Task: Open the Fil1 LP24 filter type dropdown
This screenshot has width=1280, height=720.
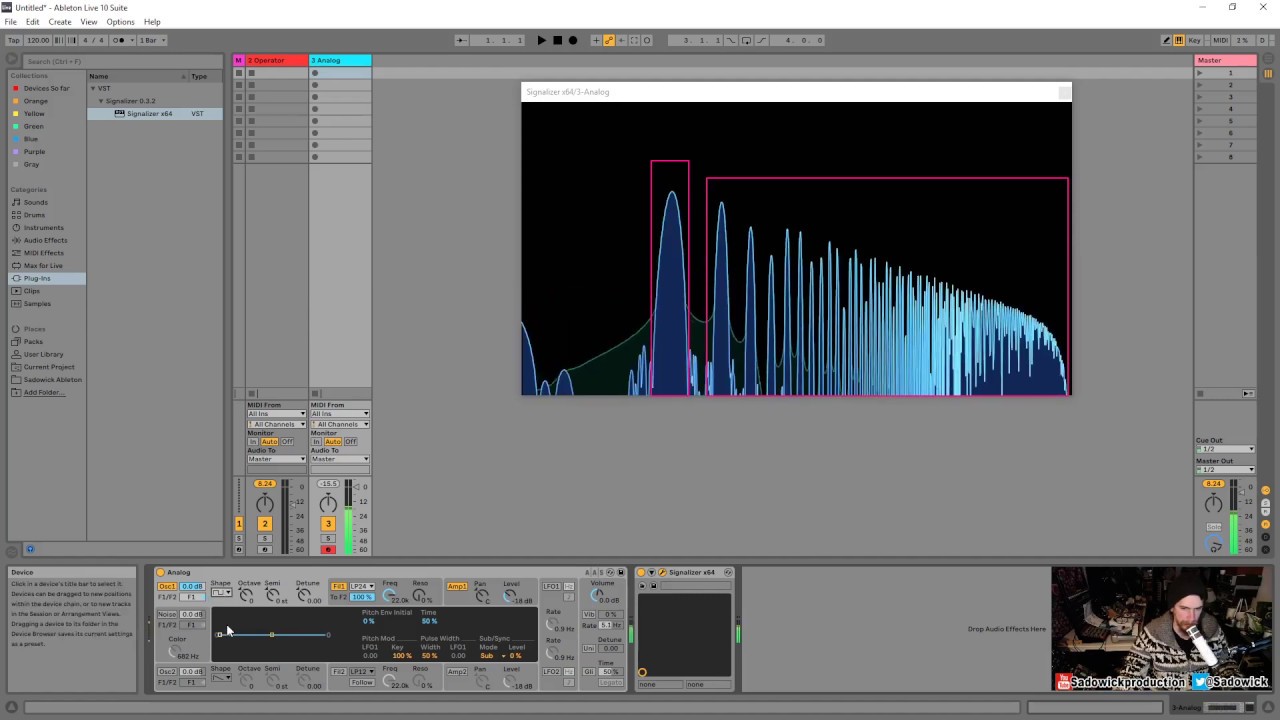Action: coord(362,587)
